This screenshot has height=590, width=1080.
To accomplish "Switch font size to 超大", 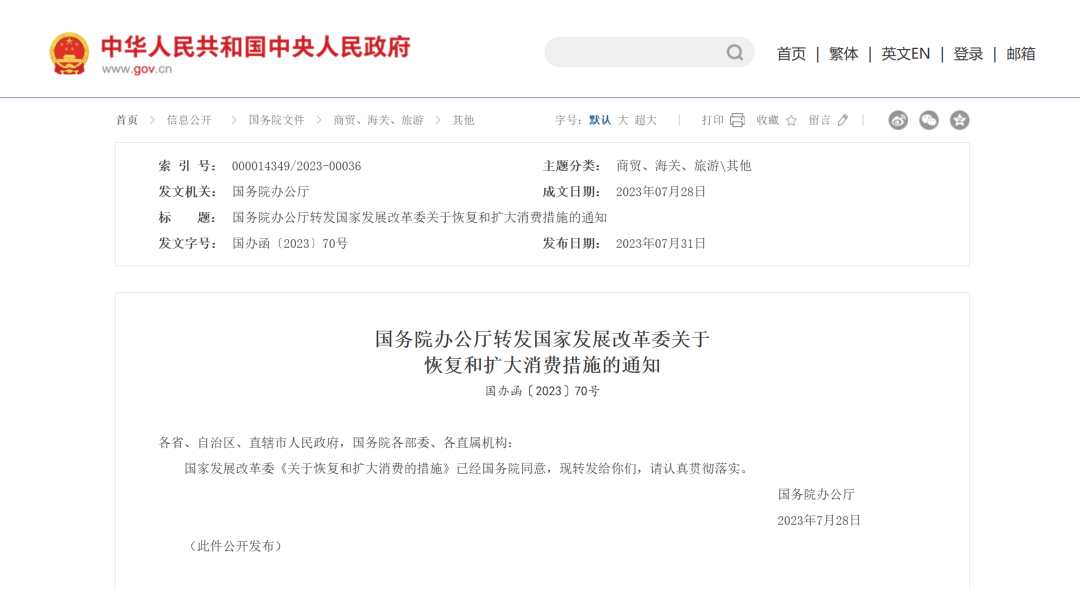I will click(645, 120).
